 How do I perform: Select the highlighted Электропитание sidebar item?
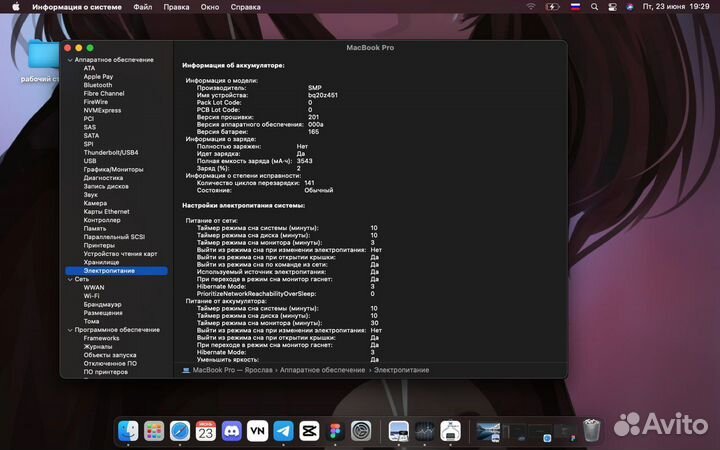116,271
